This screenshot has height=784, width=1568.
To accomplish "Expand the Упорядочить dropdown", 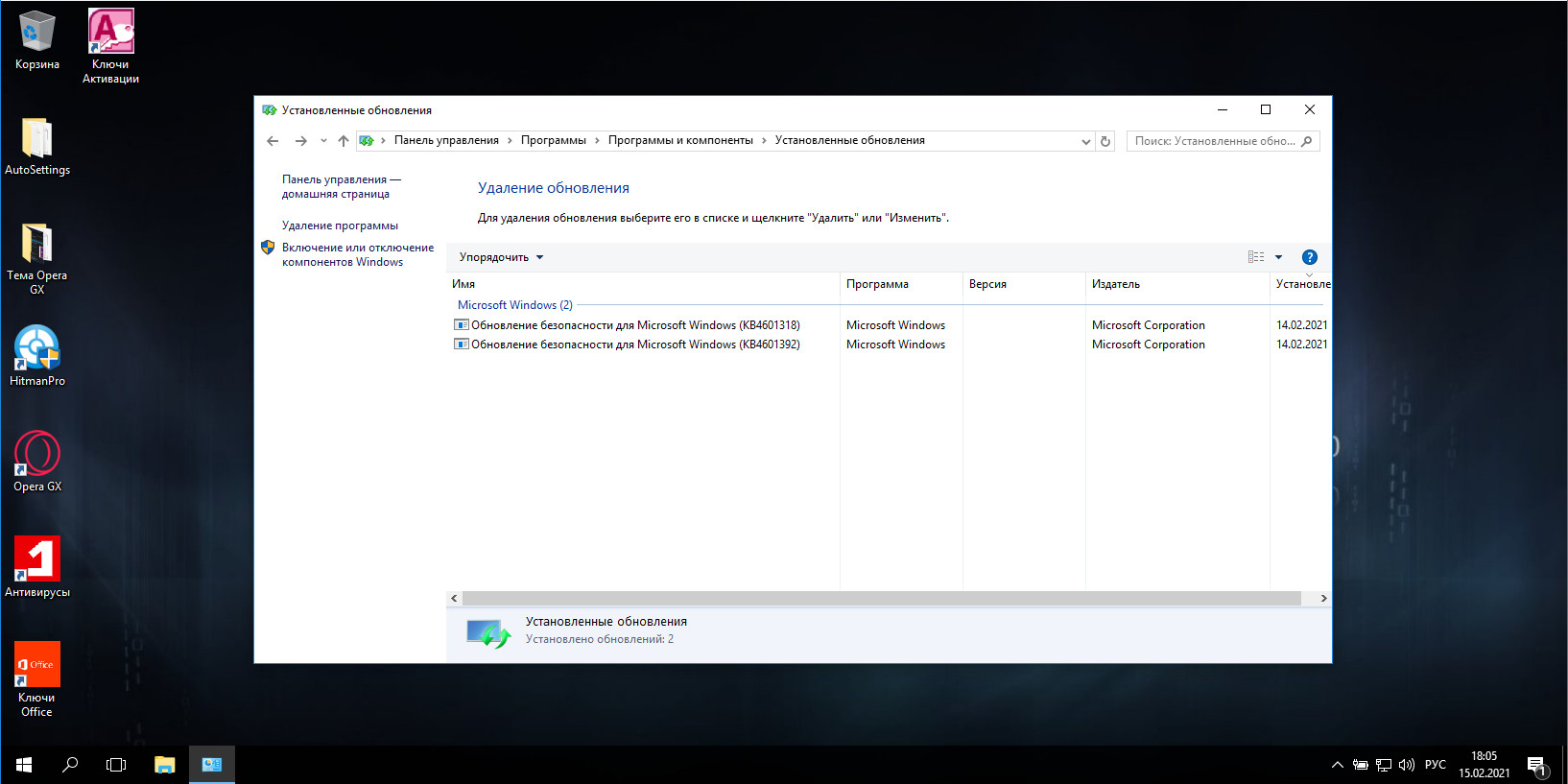I will click(501, 257).
